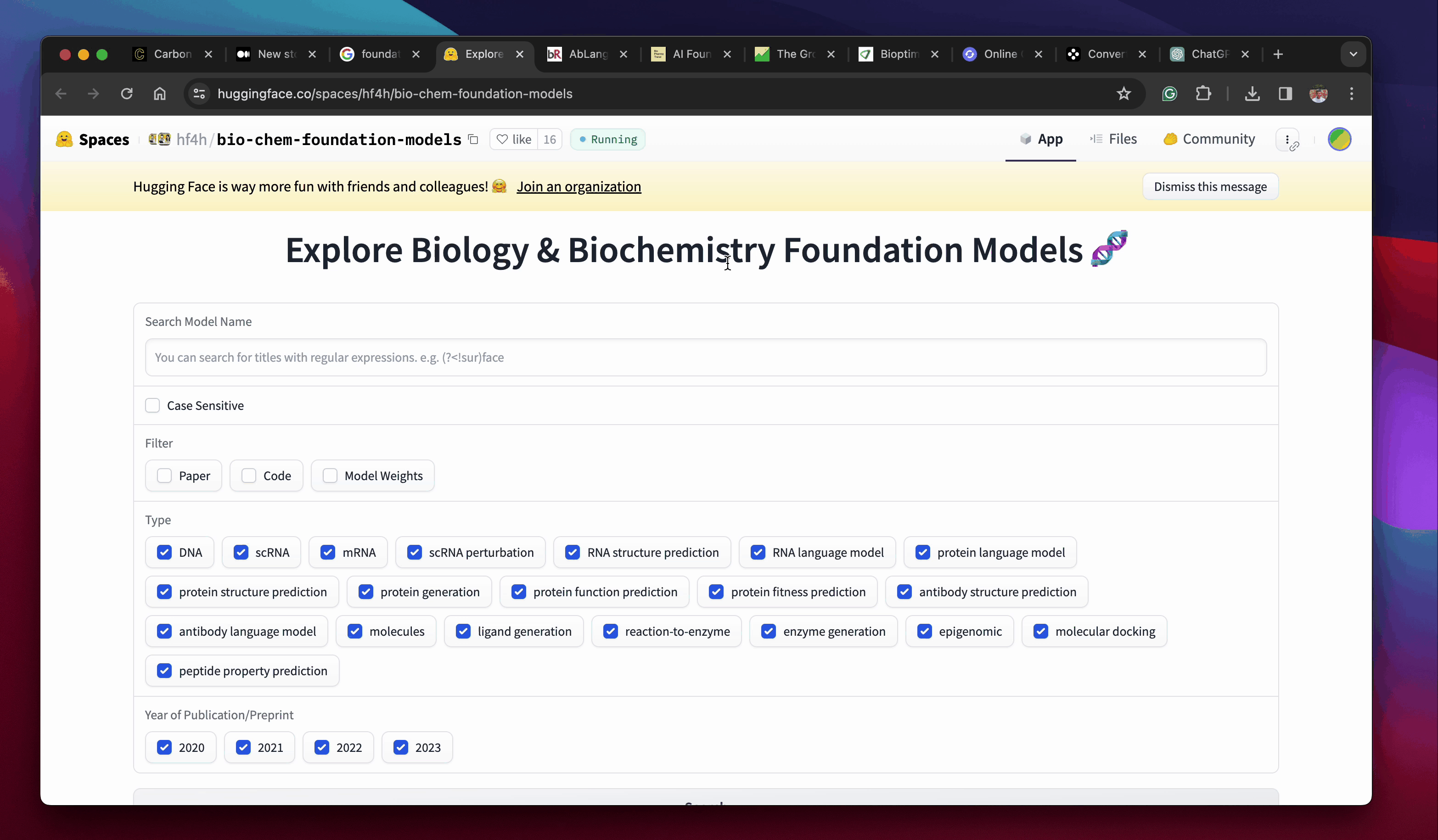Open the Grammarly extension icon
Viewport: 1438px width, 840px height.
point(1170,94)
